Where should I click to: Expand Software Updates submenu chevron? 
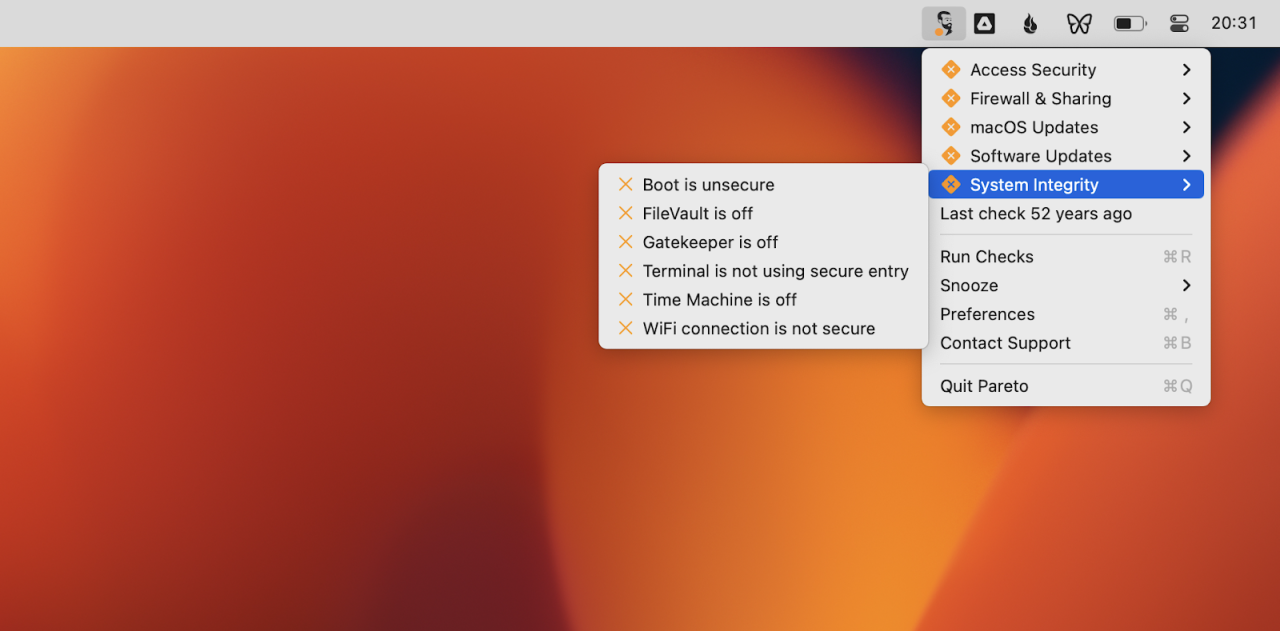click(x=1186, y=156)
